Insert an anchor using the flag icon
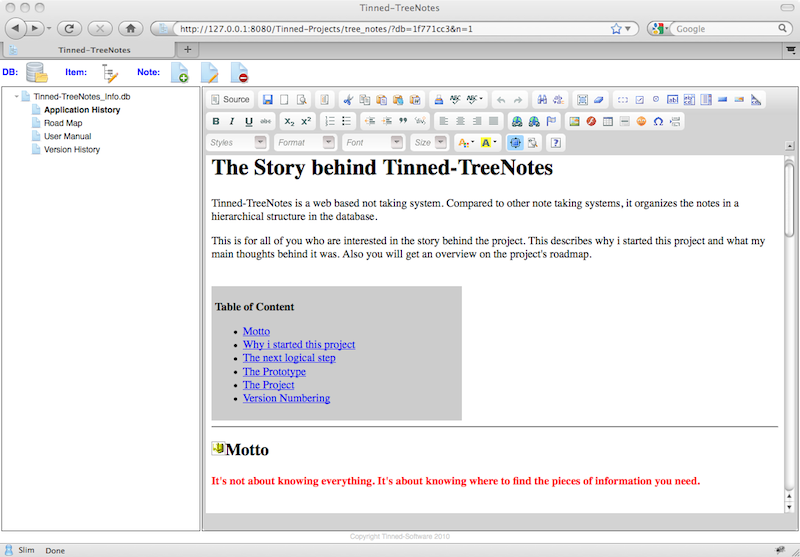This screenshot has width=800, height=557. click(551, 121)
